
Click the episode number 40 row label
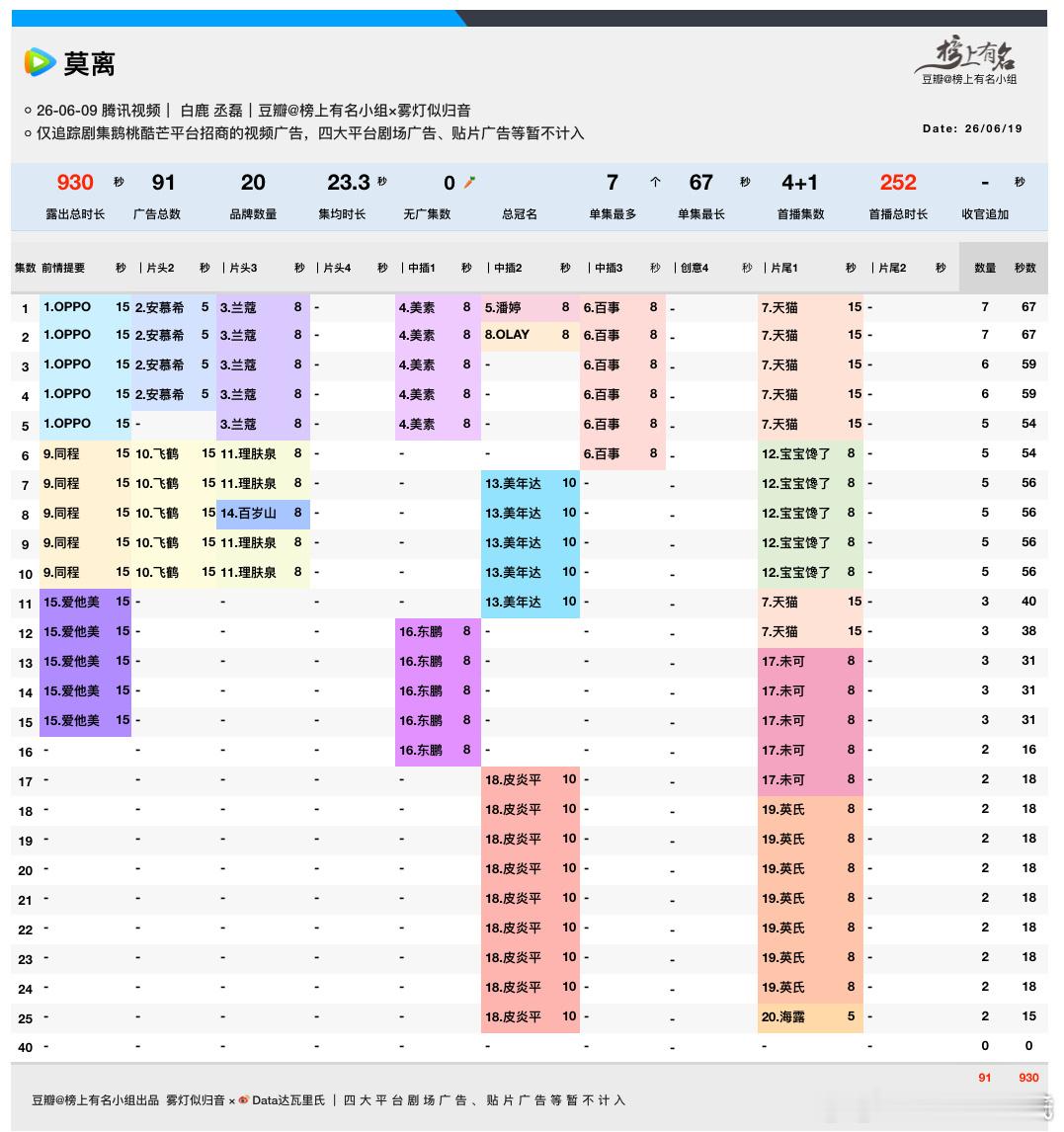(26, 1047)
